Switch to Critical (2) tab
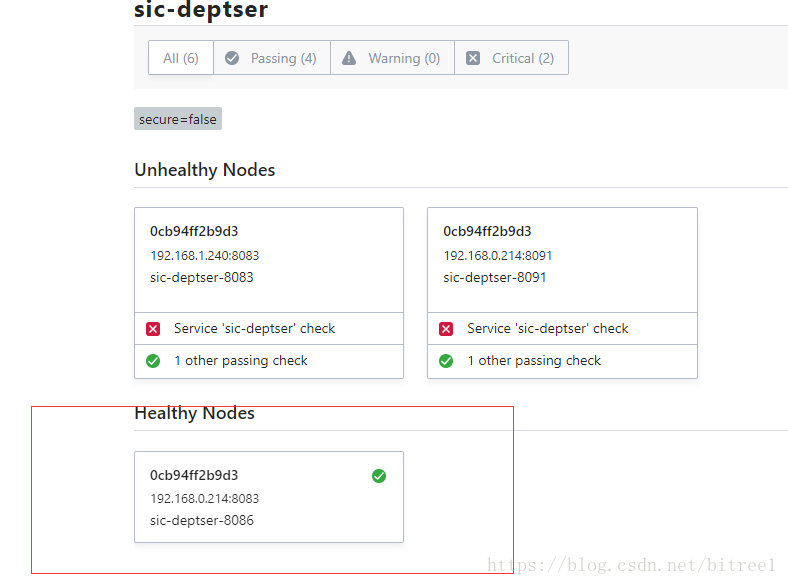 point(511,58)
